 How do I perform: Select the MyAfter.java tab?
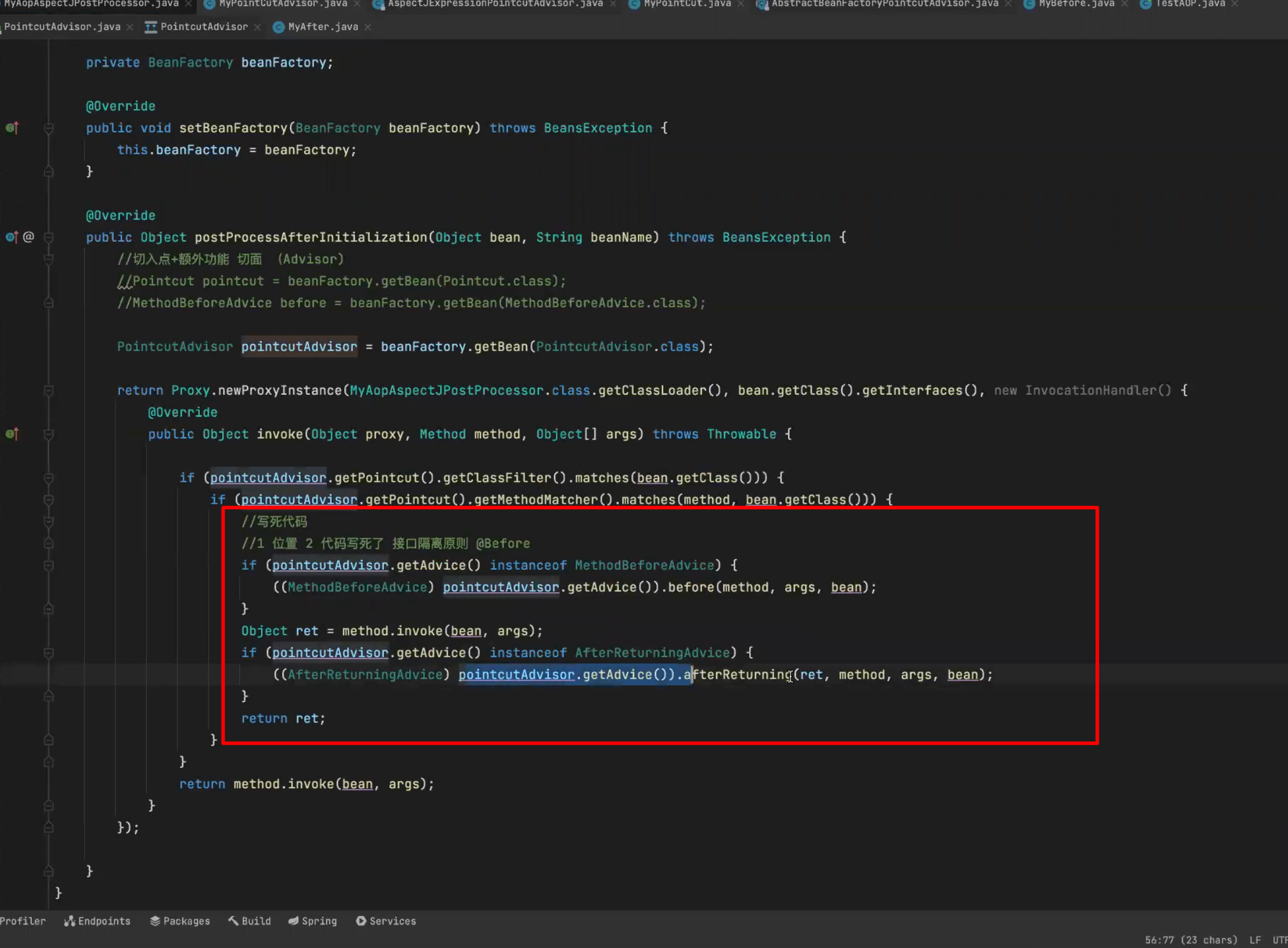coord(322,27)
